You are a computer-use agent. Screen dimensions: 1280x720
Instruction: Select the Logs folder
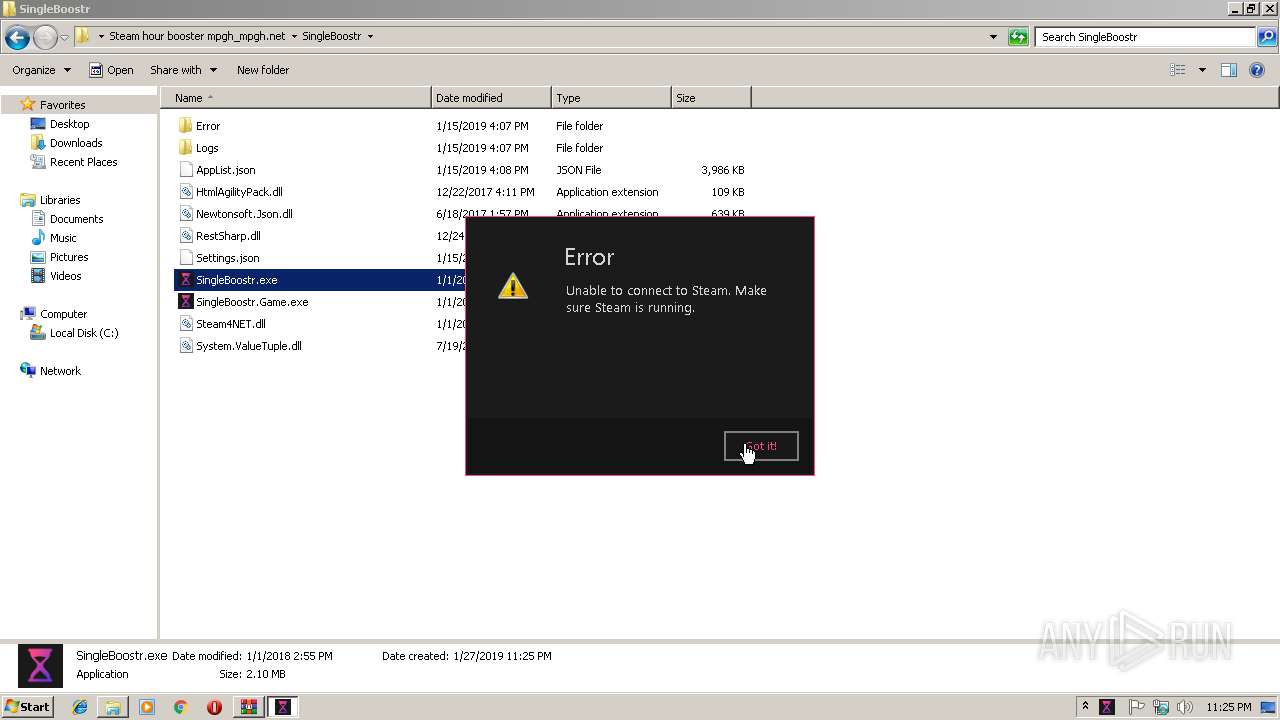click(207, 148)
